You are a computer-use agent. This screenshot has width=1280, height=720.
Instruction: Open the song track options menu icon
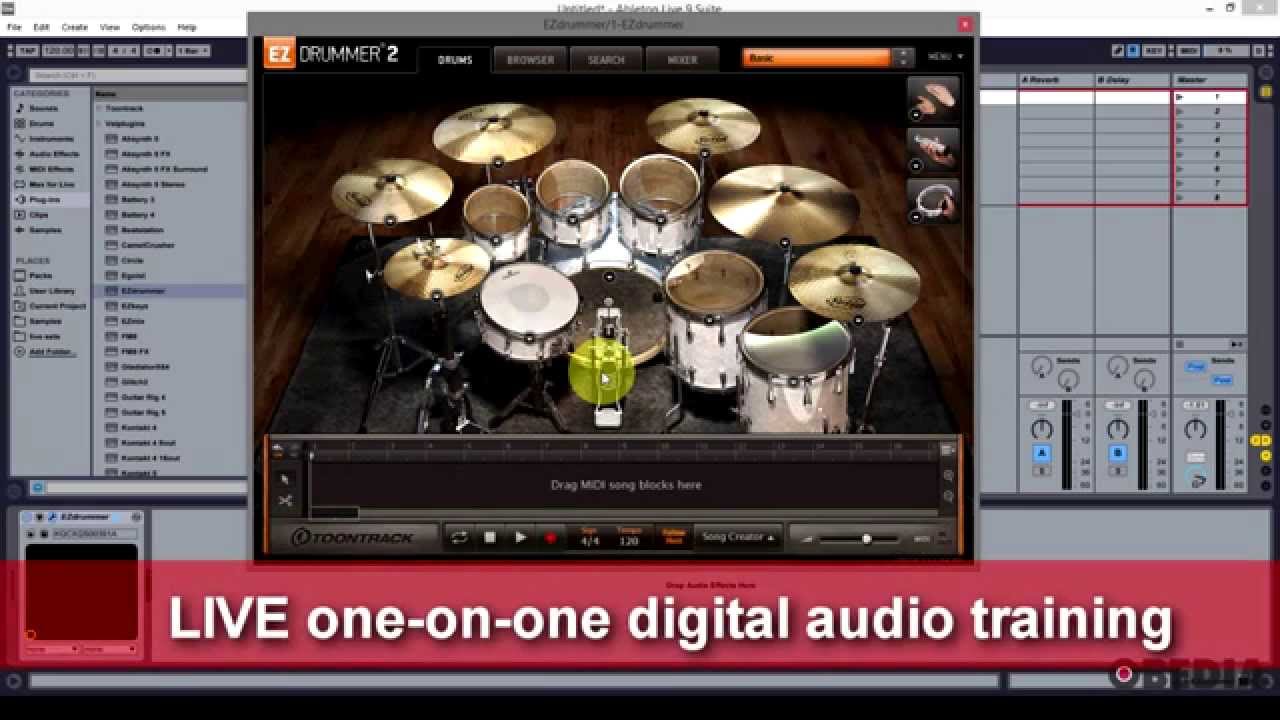click(947, 450)
